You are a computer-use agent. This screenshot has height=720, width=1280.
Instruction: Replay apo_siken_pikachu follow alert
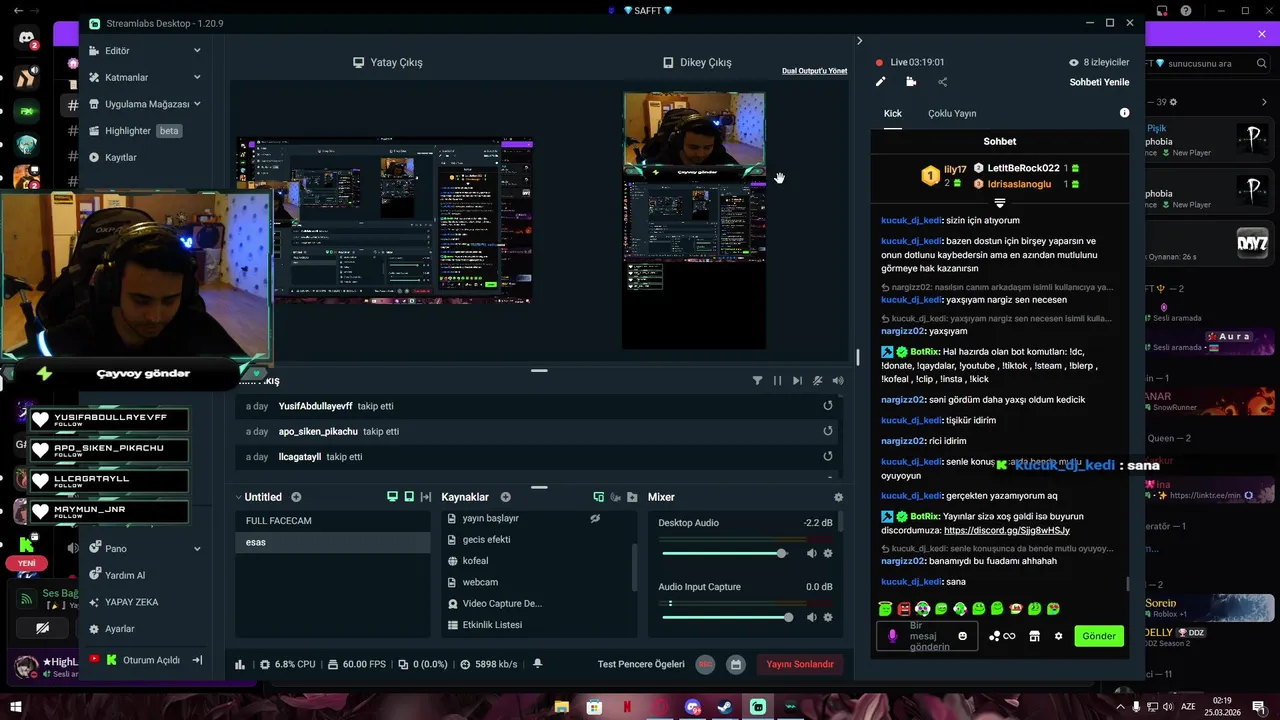(827, 431)
